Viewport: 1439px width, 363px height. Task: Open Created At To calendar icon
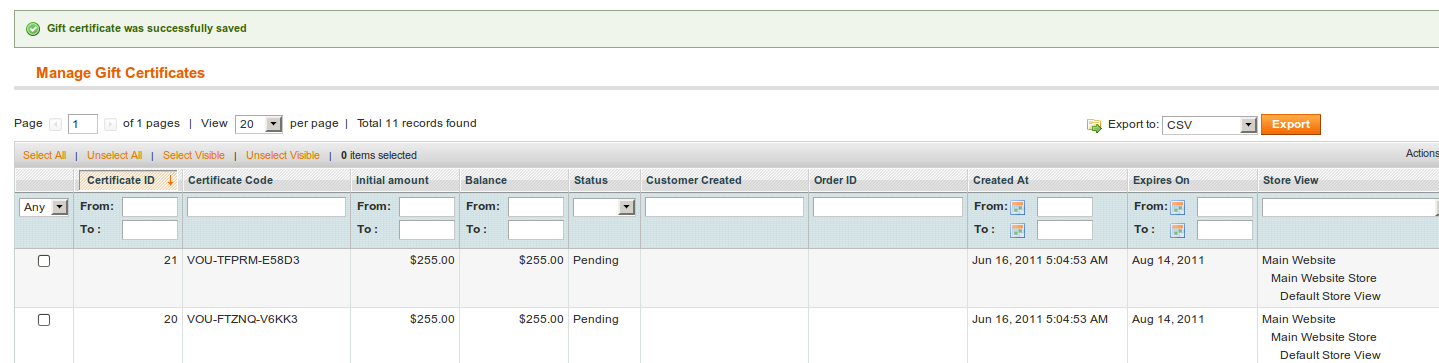[x=1018, y=231]
